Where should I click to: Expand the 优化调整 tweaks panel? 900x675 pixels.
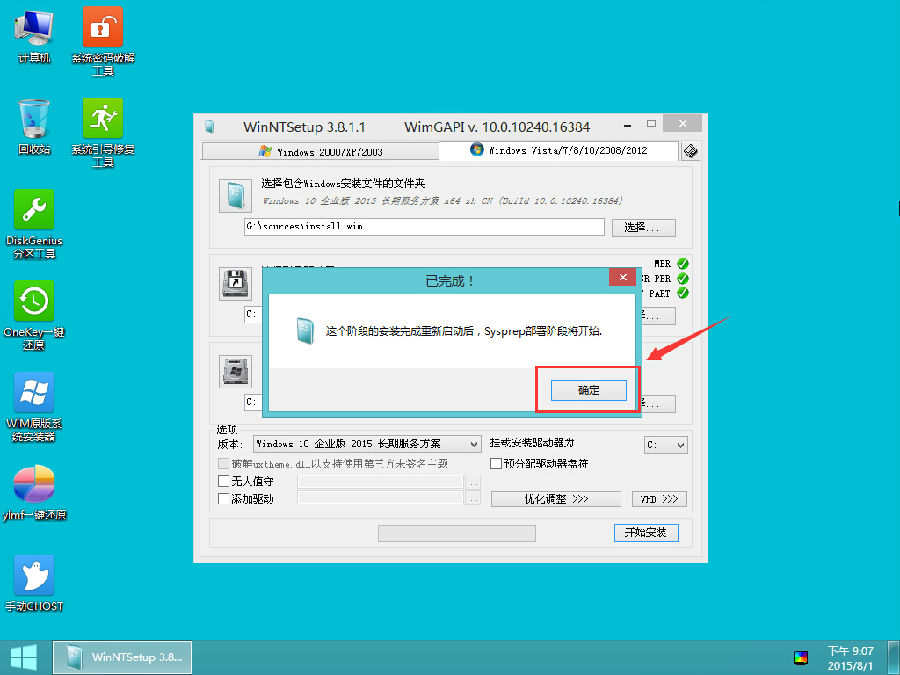click(x=556, y=498)
